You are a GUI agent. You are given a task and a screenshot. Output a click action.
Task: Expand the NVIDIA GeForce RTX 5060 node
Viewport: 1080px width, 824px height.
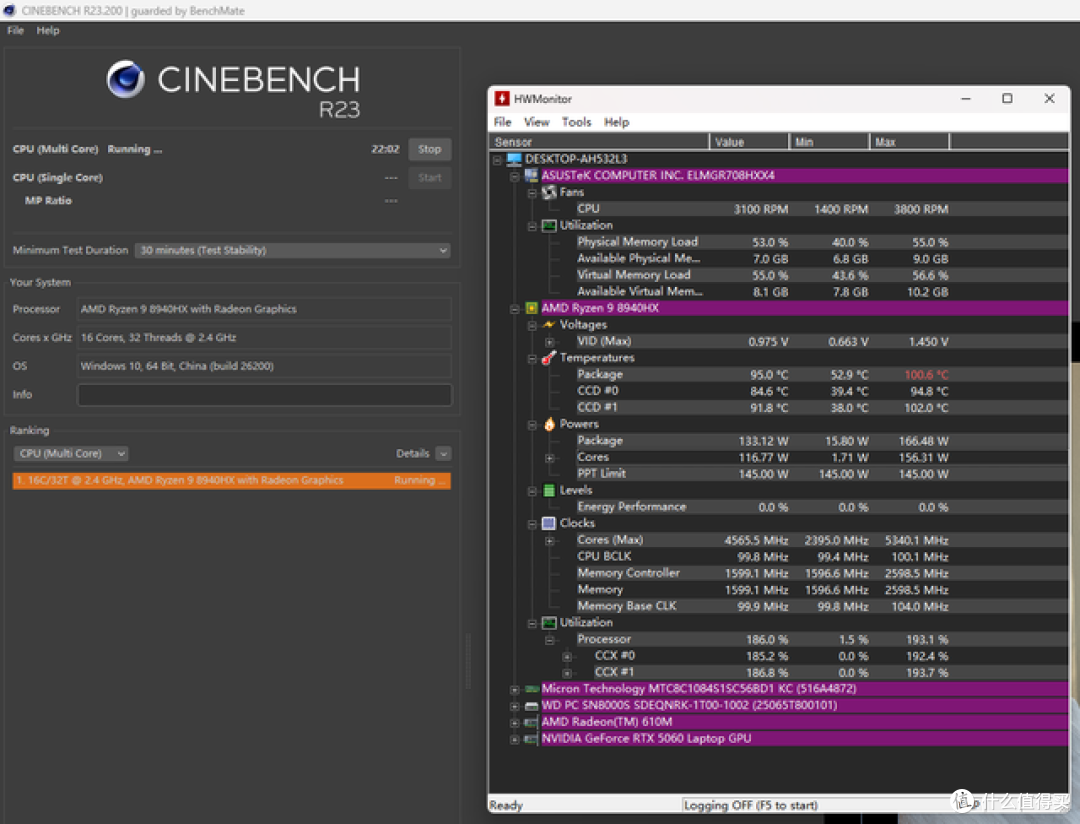coord(515,739)
